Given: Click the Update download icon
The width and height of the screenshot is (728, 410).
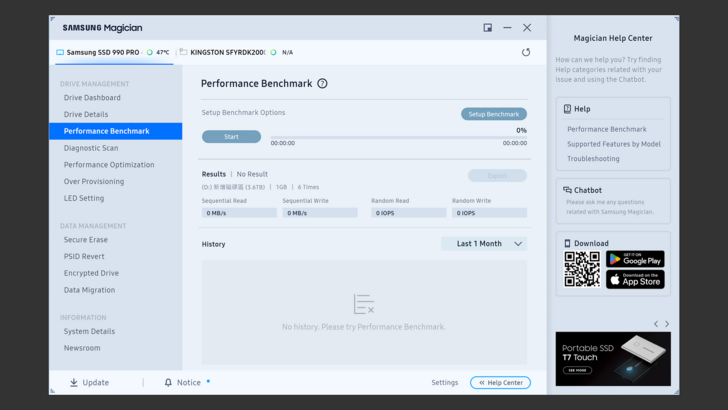Looking at the screenshot, I should click(x=74, y=383).
